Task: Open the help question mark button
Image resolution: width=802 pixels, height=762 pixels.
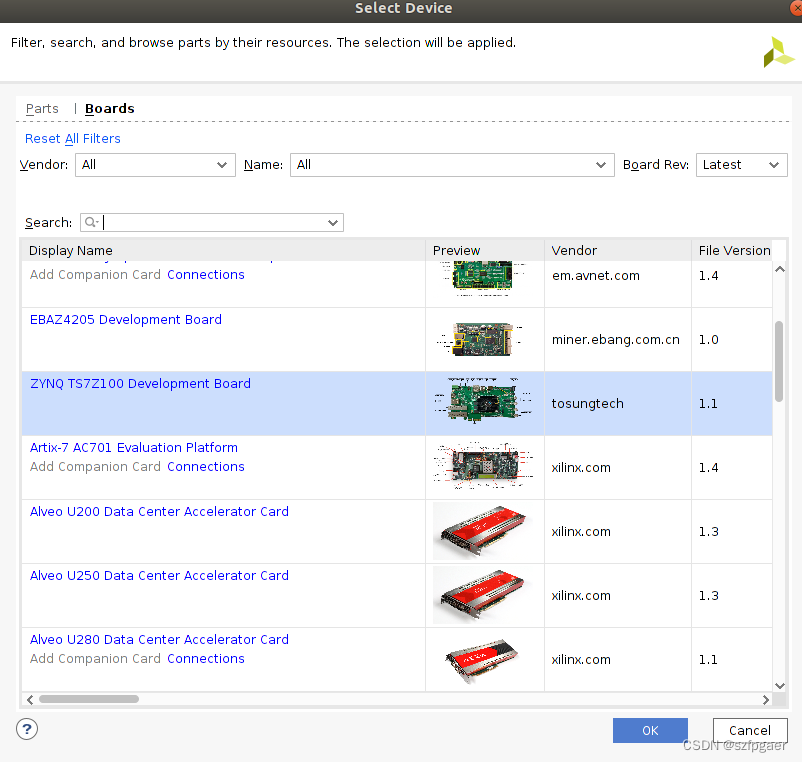Action: 27,729
